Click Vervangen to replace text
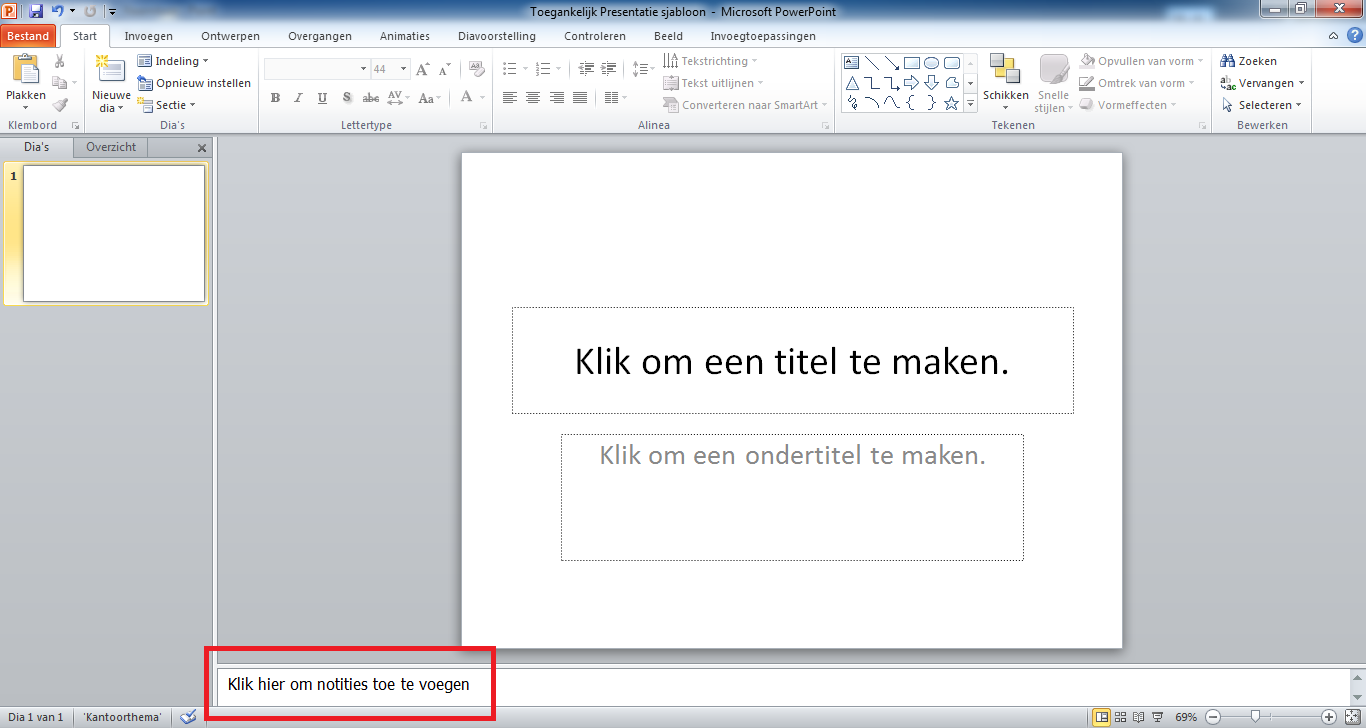The height and width of the screenshot is (728, 1366). [1261, 83]
